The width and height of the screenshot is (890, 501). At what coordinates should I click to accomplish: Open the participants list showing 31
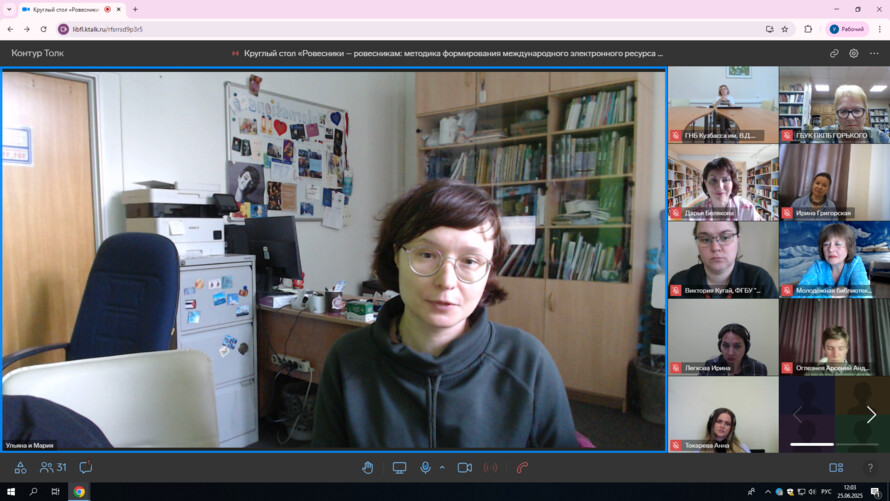tap(53, 467)
